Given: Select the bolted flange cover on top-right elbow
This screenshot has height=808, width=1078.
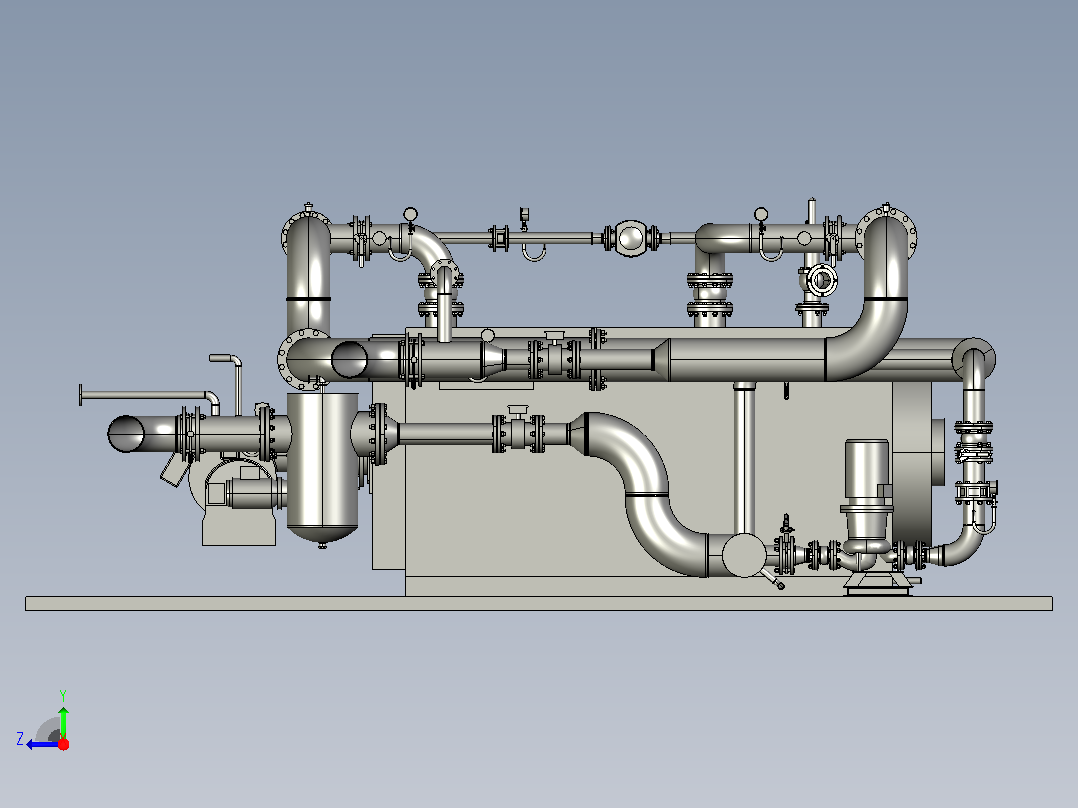Looking at the screenshot, I should pos(887,234).
